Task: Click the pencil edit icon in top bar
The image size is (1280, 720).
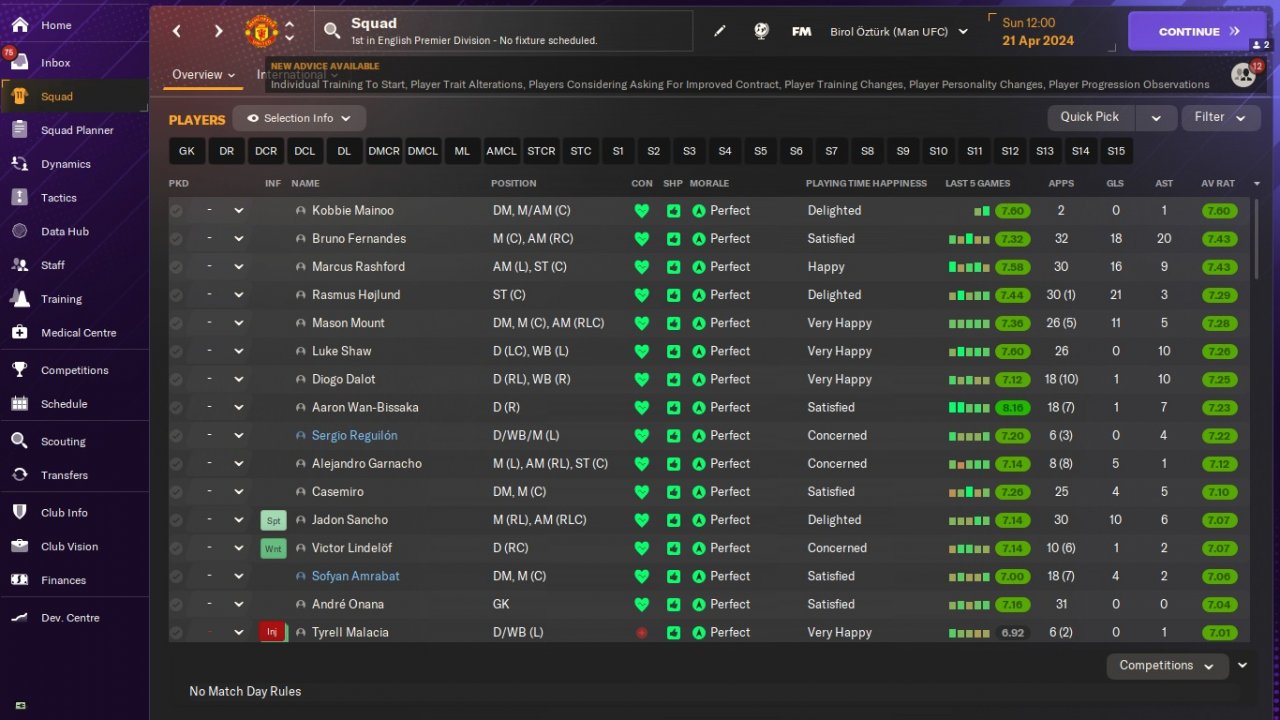Action: [720, 31]
